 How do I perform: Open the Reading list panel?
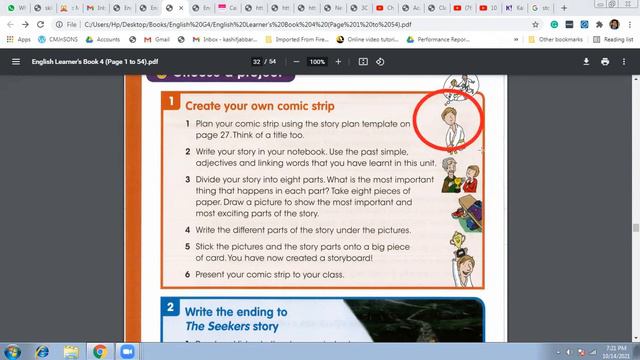point(613,40)
